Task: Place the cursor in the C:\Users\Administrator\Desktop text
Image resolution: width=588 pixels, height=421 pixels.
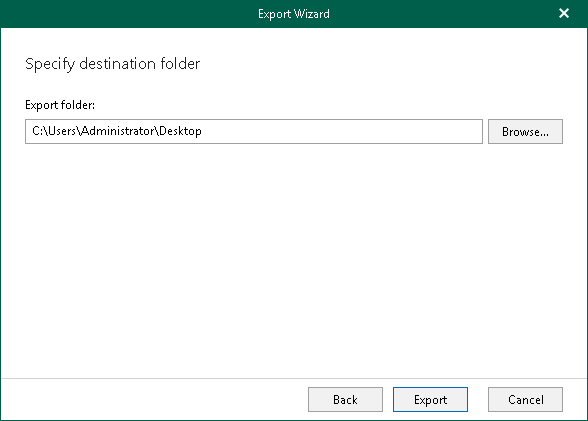Action: tap(117, 131)
